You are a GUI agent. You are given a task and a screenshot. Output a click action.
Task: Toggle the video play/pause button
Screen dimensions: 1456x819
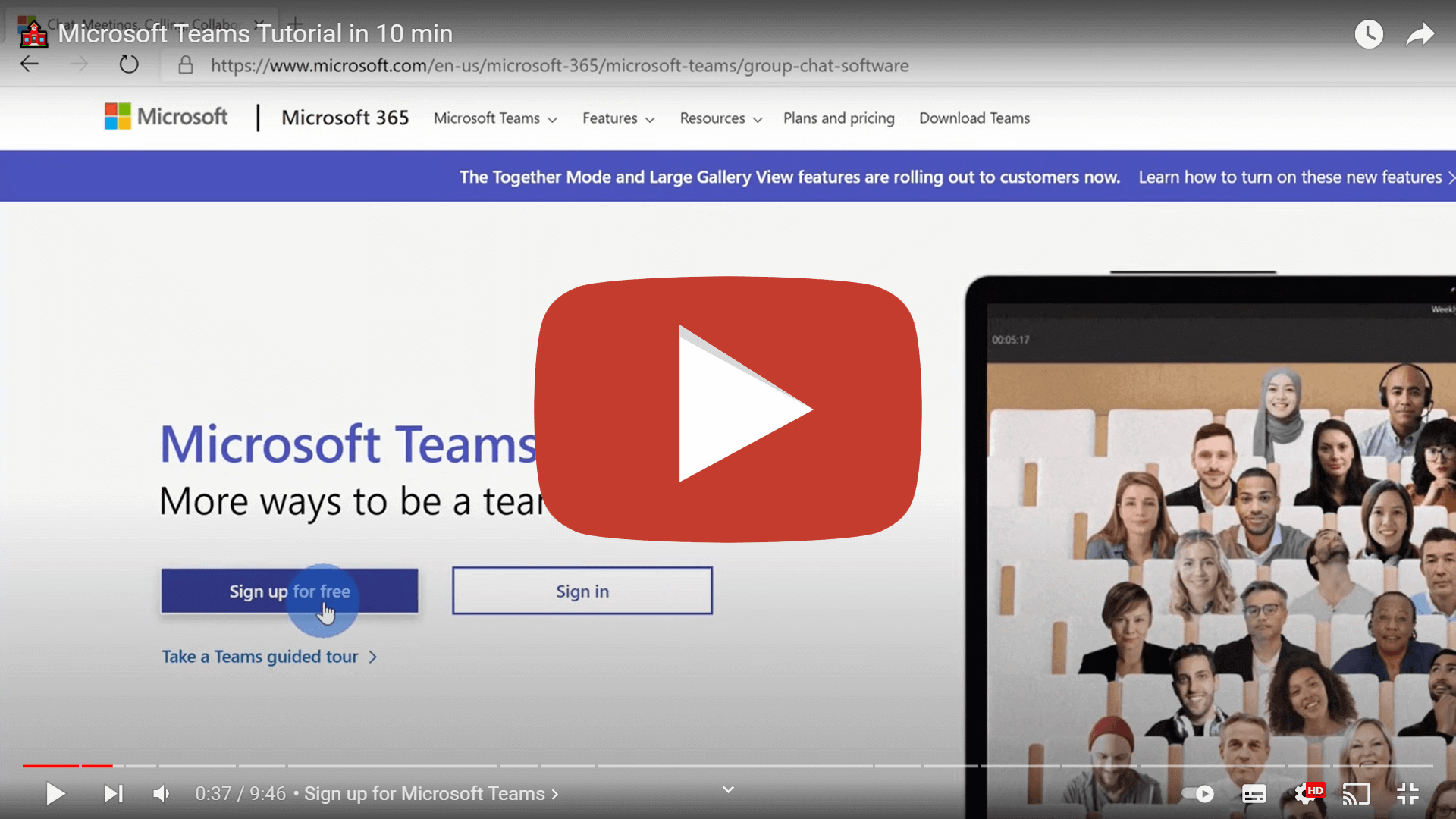tap(54, 793)
